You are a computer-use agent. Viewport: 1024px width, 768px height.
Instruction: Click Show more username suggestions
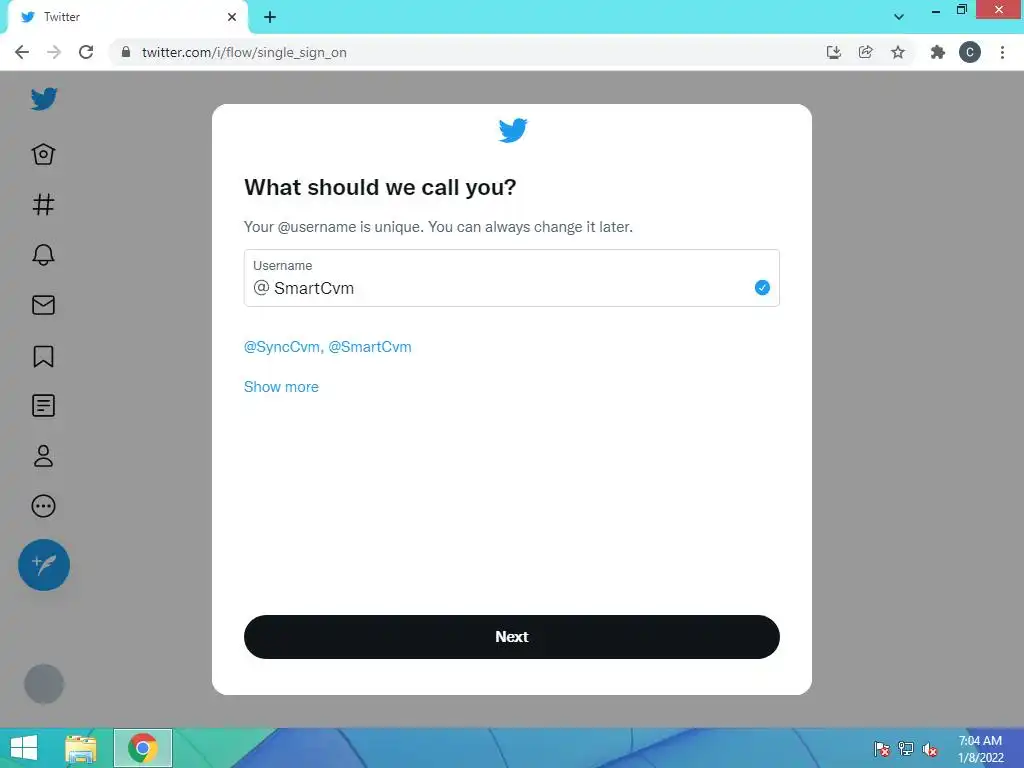[x=281, y=387]
